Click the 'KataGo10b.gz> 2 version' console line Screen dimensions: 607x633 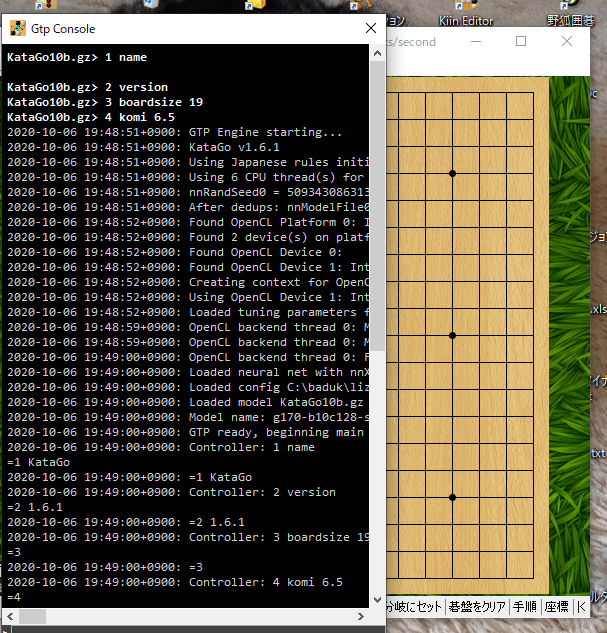tap(87, 87)
